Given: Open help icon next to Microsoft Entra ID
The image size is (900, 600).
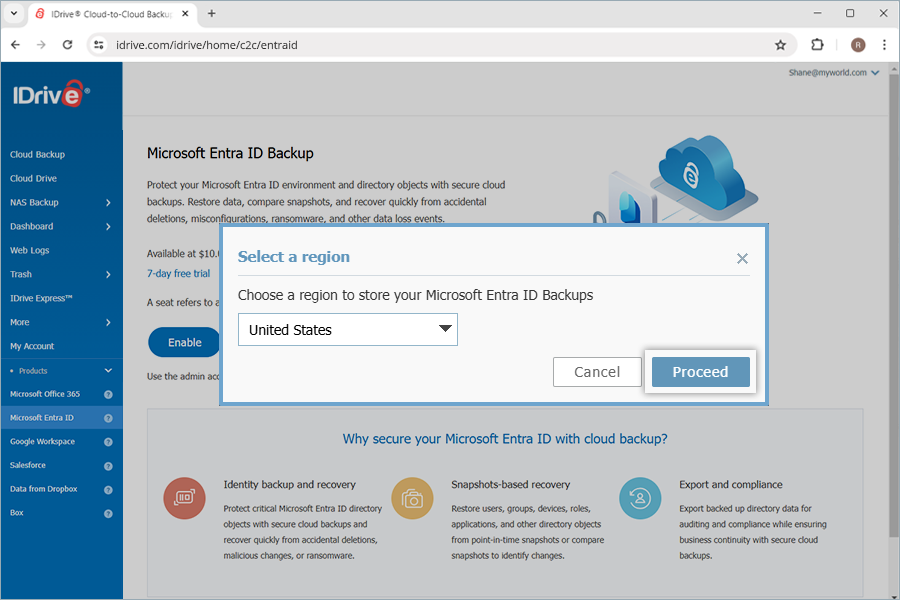Looking at the screenshot, I should click(x=108, y=419).
